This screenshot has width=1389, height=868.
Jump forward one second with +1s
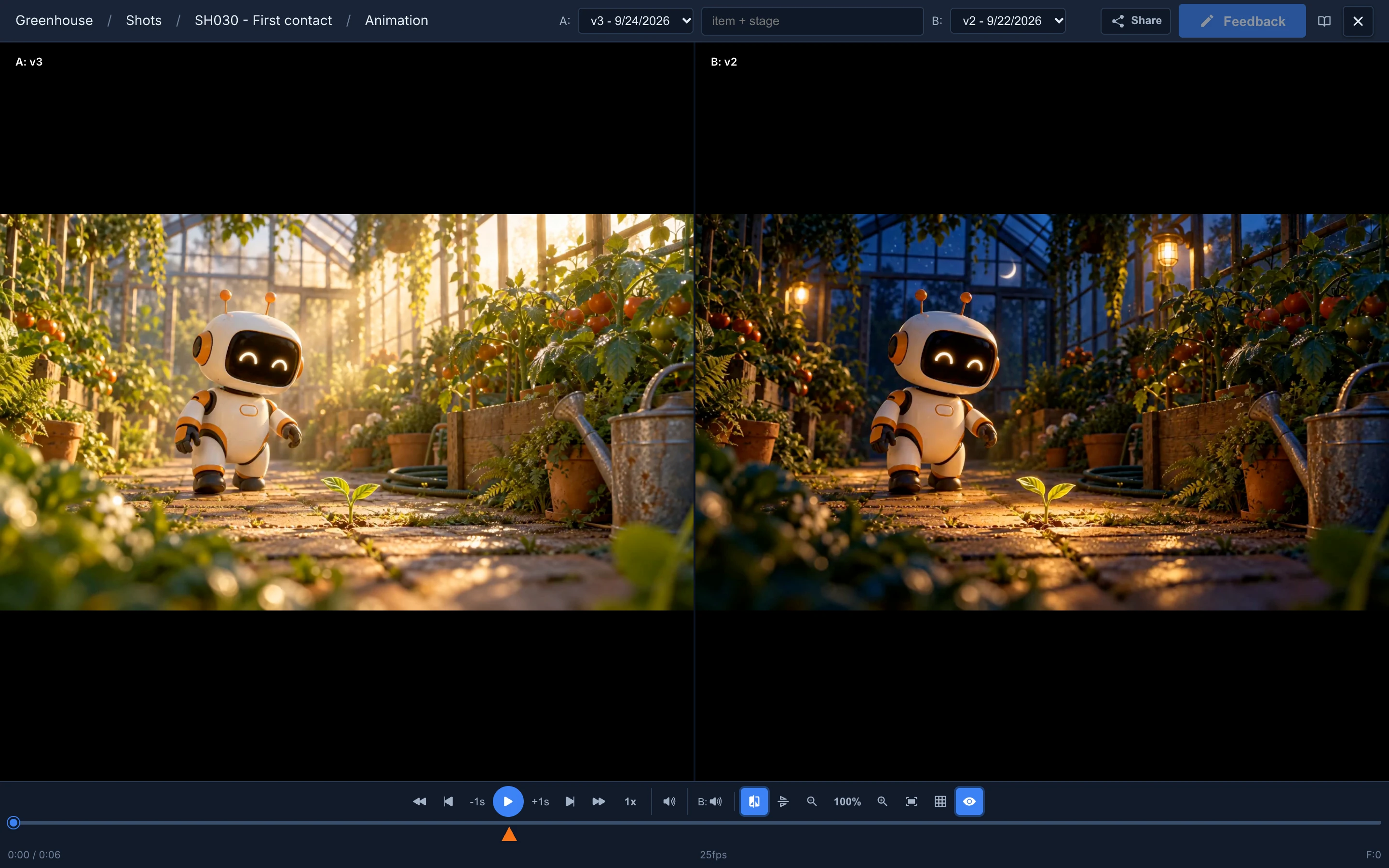coord(540,801)
